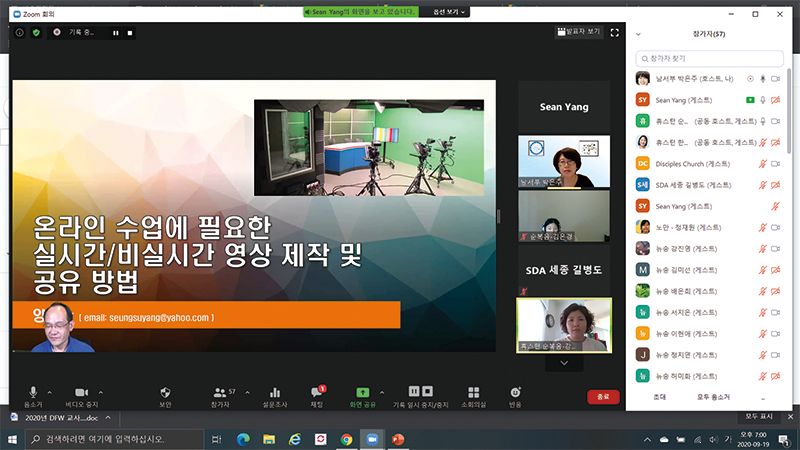Open the polls (설문조사) chart icon
Image resolution: width=800 pixels, height=450 pixels.
click(x=274, y=393)
